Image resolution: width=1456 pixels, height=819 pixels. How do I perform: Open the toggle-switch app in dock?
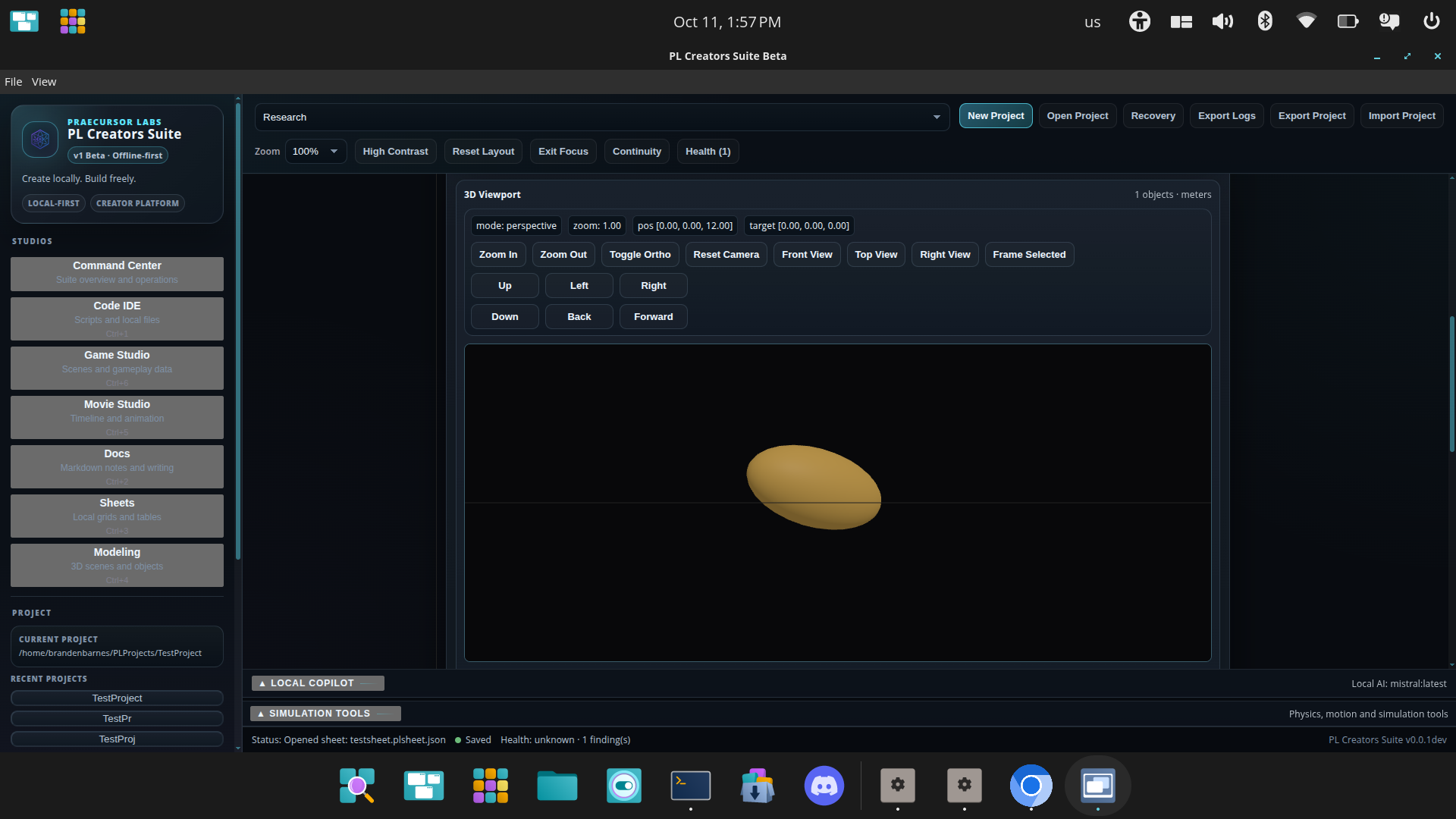(624, 786)
